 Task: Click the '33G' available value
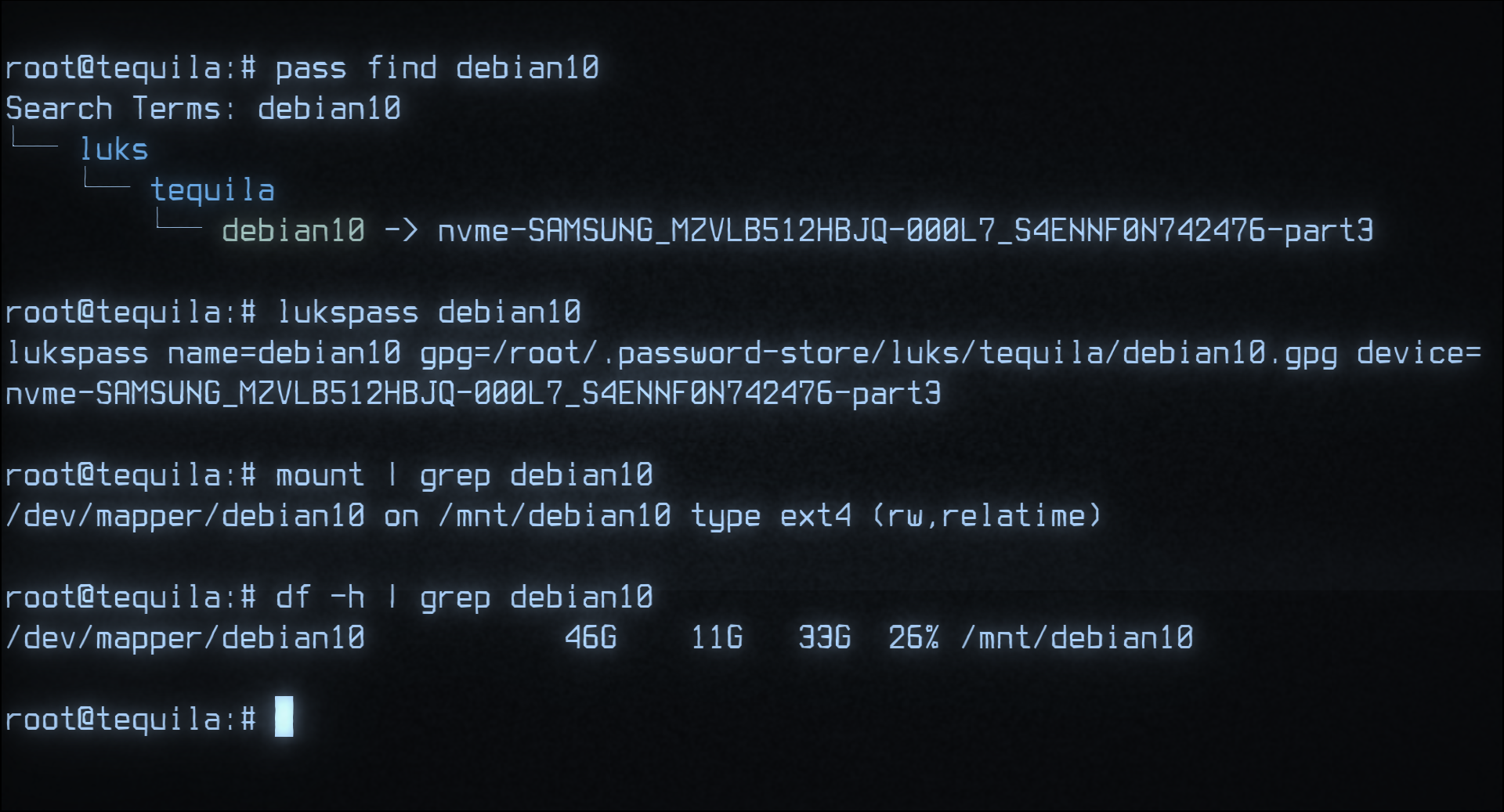pyautogui.click(x=824, y=637)
